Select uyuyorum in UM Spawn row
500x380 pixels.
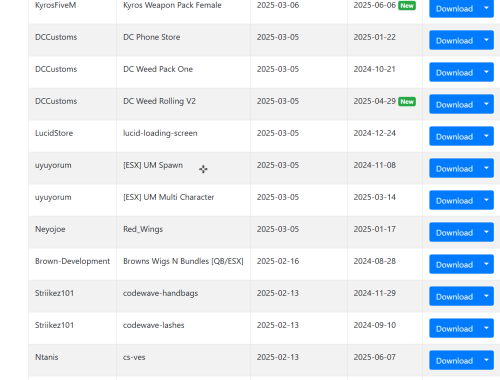click(x=53, y=165)
